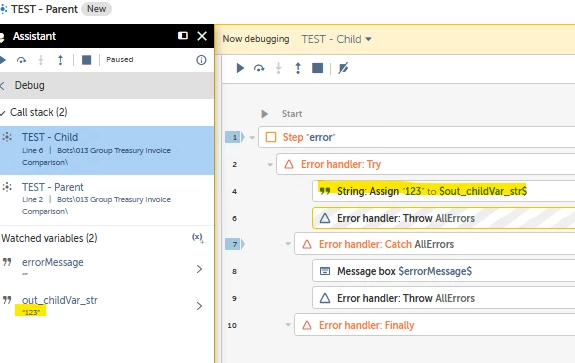Click the out_childVar_str variable name
Image resolution: width=575 pixels, height=363 pixels.
click(x=60, y=300)
